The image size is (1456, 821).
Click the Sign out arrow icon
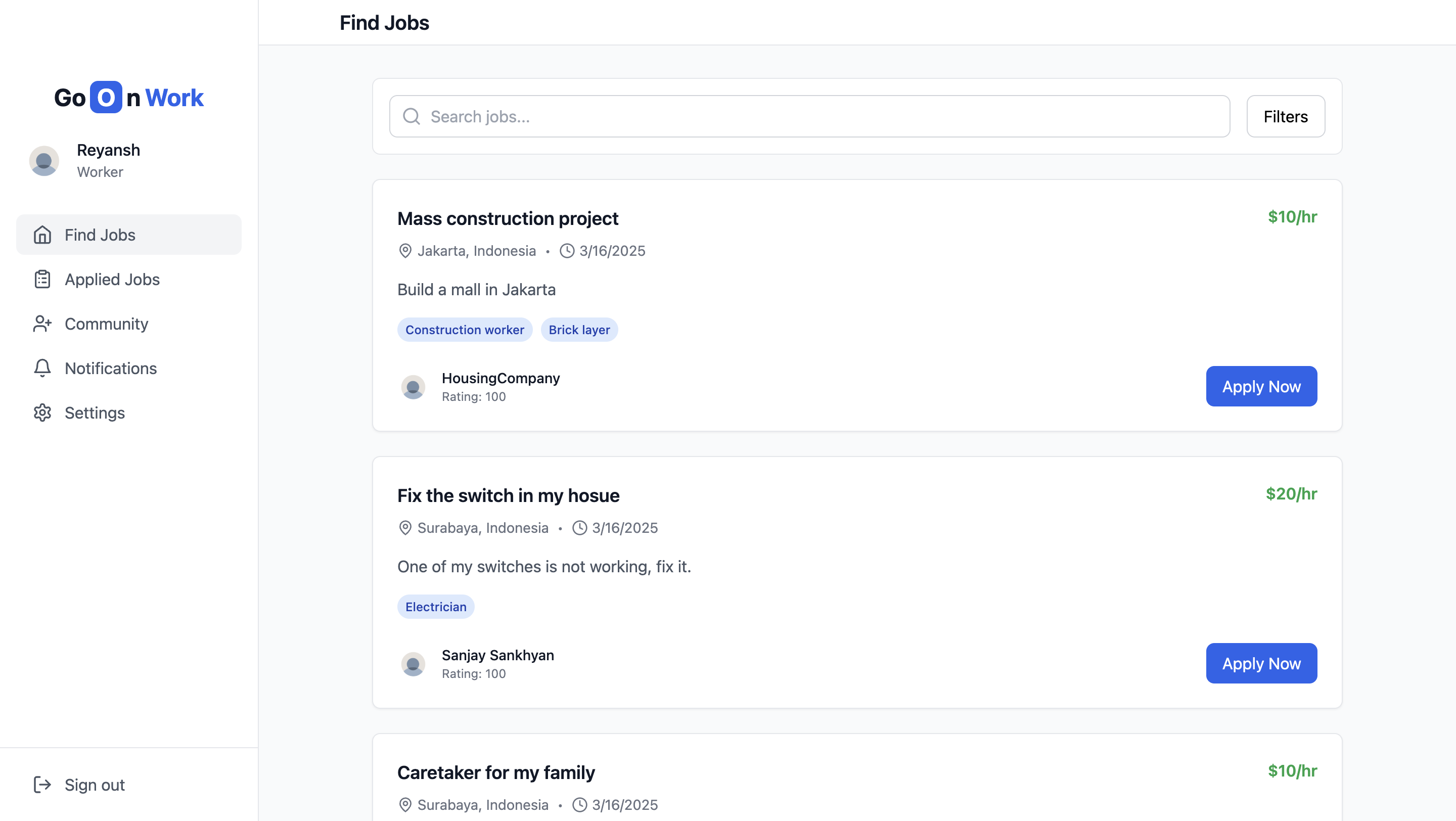pyautogui.click(x=42, y=784)
